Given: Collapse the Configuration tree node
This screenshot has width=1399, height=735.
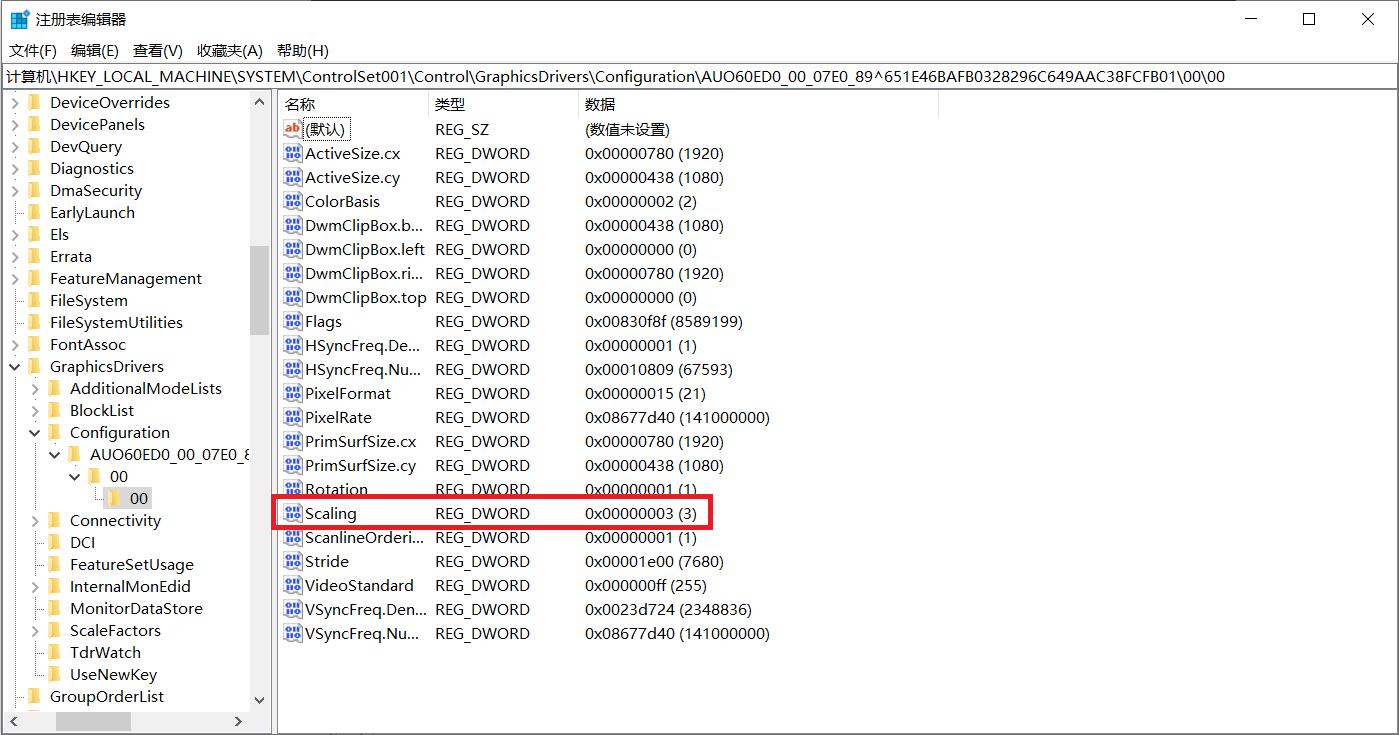Looking at the screenshot, I should pyautogui.click(x=35, y=433).
